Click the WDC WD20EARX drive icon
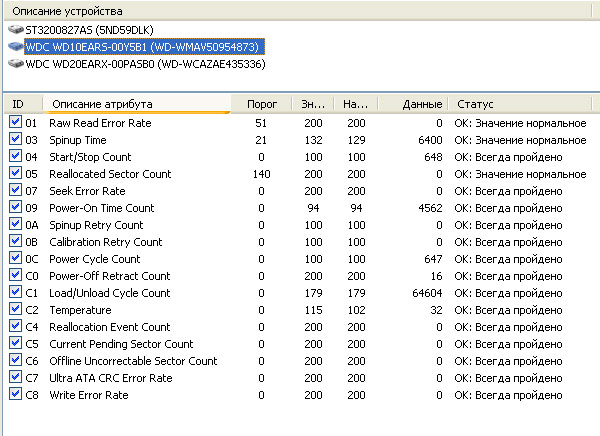 16,64
